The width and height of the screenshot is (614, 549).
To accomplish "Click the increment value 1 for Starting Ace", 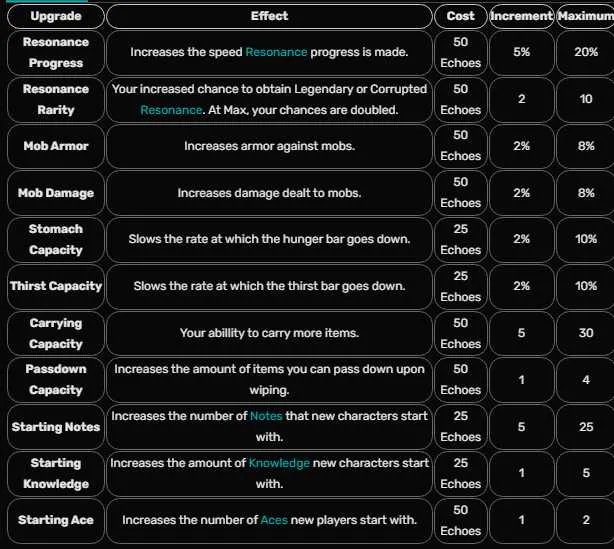I will pyautogui.click(x=522, y=520).
